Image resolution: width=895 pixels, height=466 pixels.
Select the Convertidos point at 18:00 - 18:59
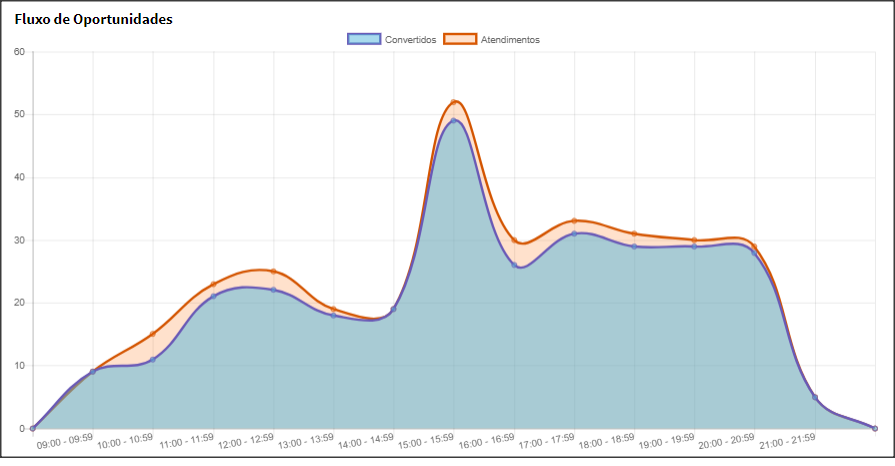click(x=634, y=246)
